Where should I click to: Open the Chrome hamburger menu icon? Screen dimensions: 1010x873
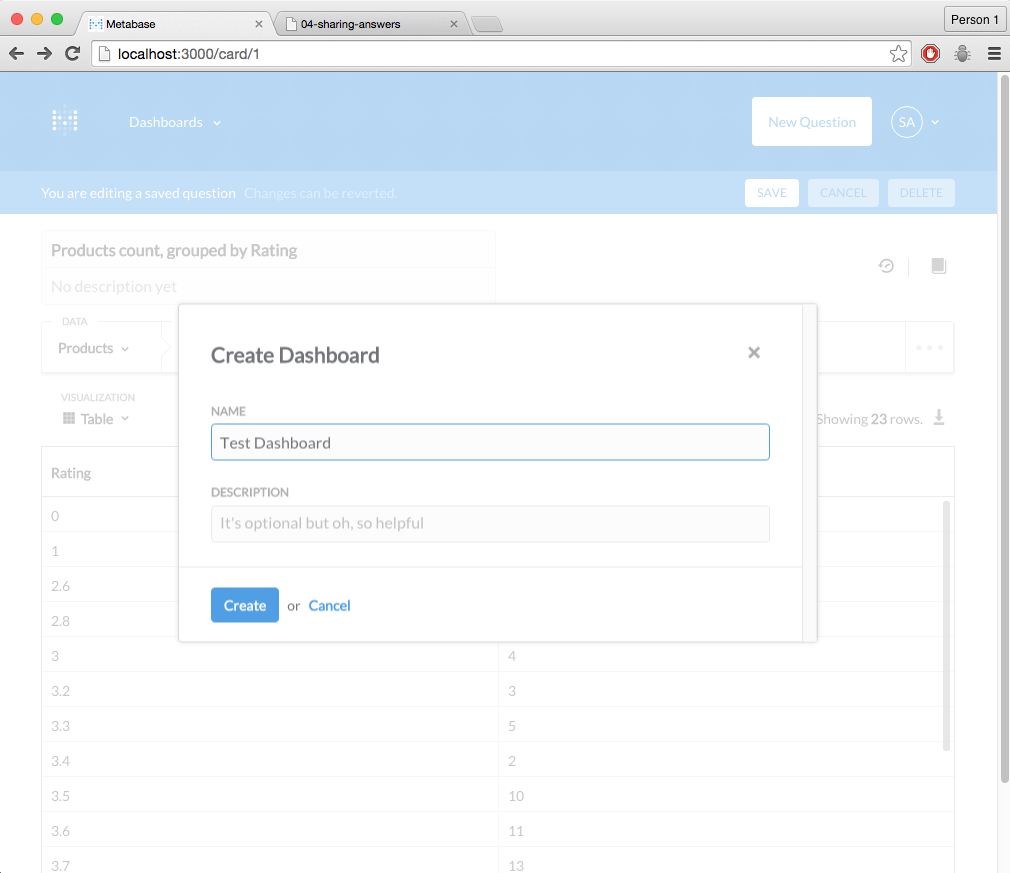[994, 54]
